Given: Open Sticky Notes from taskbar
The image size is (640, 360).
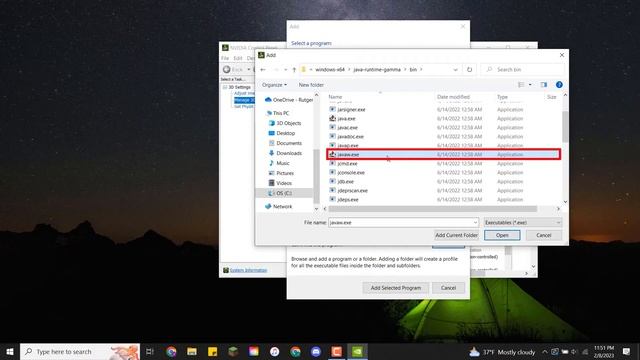Looking at the screenshot, I should point(213,351).
